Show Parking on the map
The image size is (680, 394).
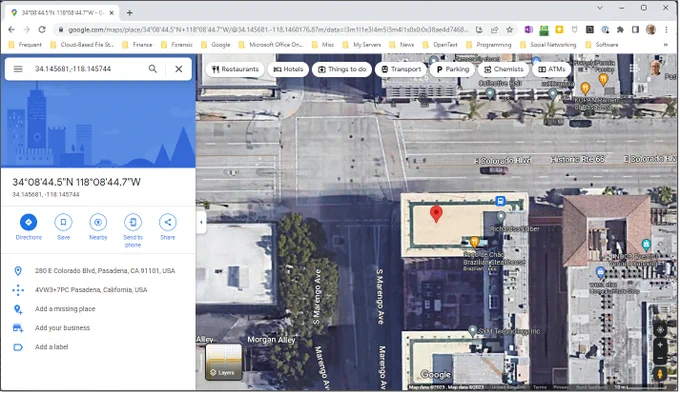(x=452, y=69)
